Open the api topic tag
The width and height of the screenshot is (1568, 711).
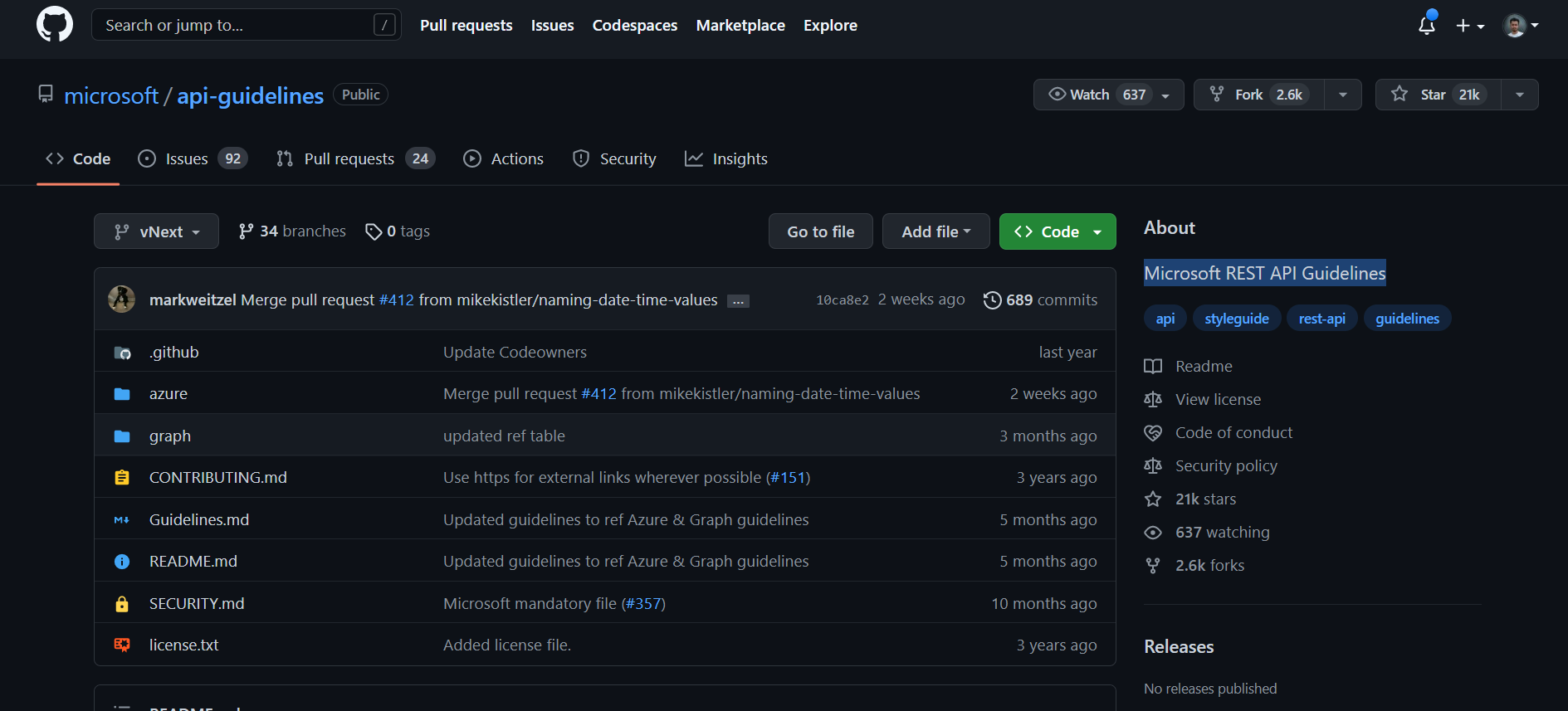point(1165,319)
